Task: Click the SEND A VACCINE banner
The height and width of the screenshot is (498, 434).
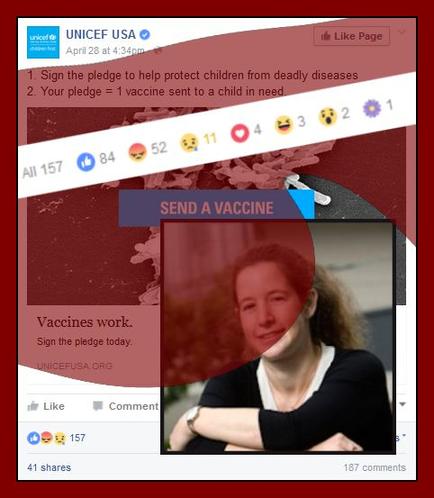Action: [217, 208]
